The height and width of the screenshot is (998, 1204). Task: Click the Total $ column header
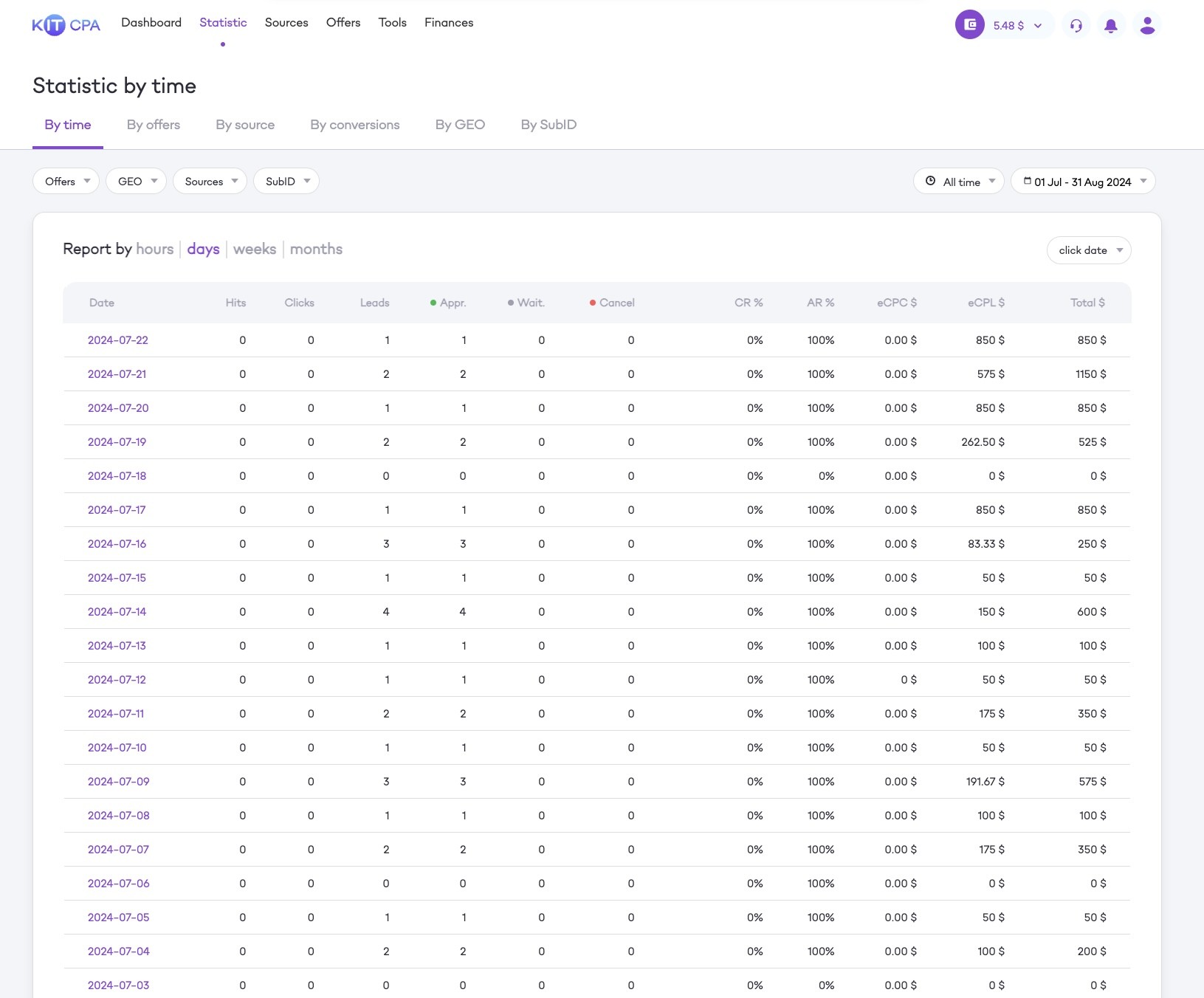tap(1087, 303)
